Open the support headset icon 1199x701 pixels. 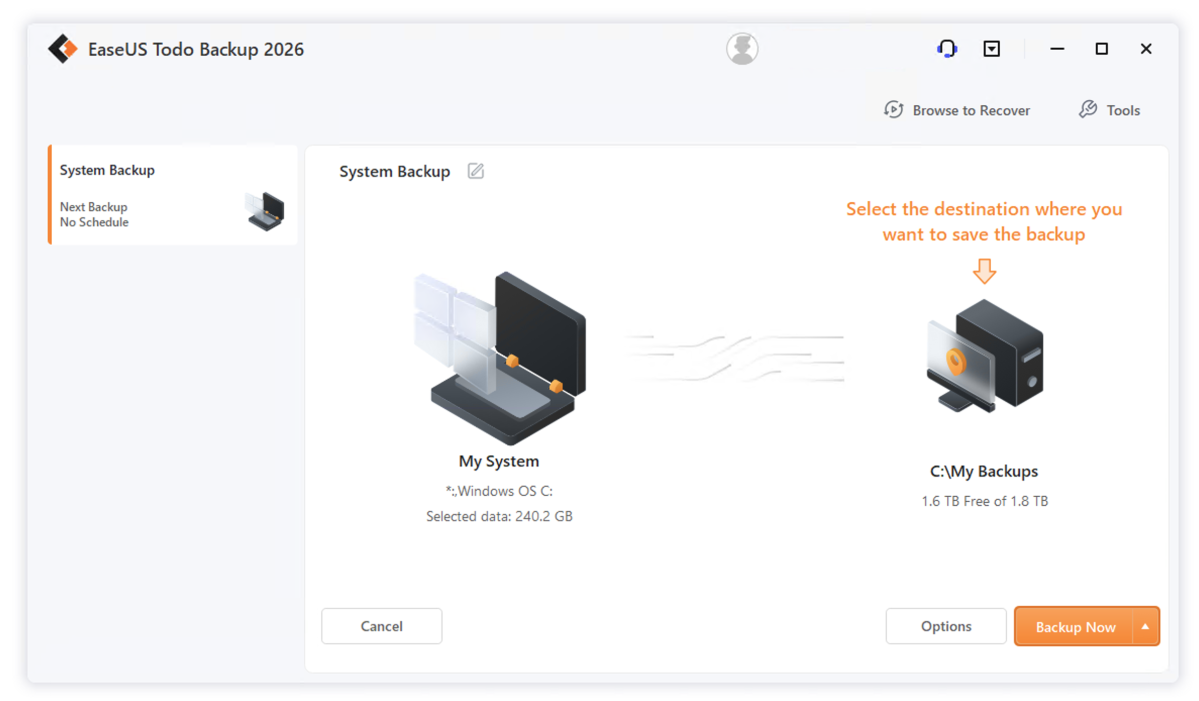coord(947,49)
